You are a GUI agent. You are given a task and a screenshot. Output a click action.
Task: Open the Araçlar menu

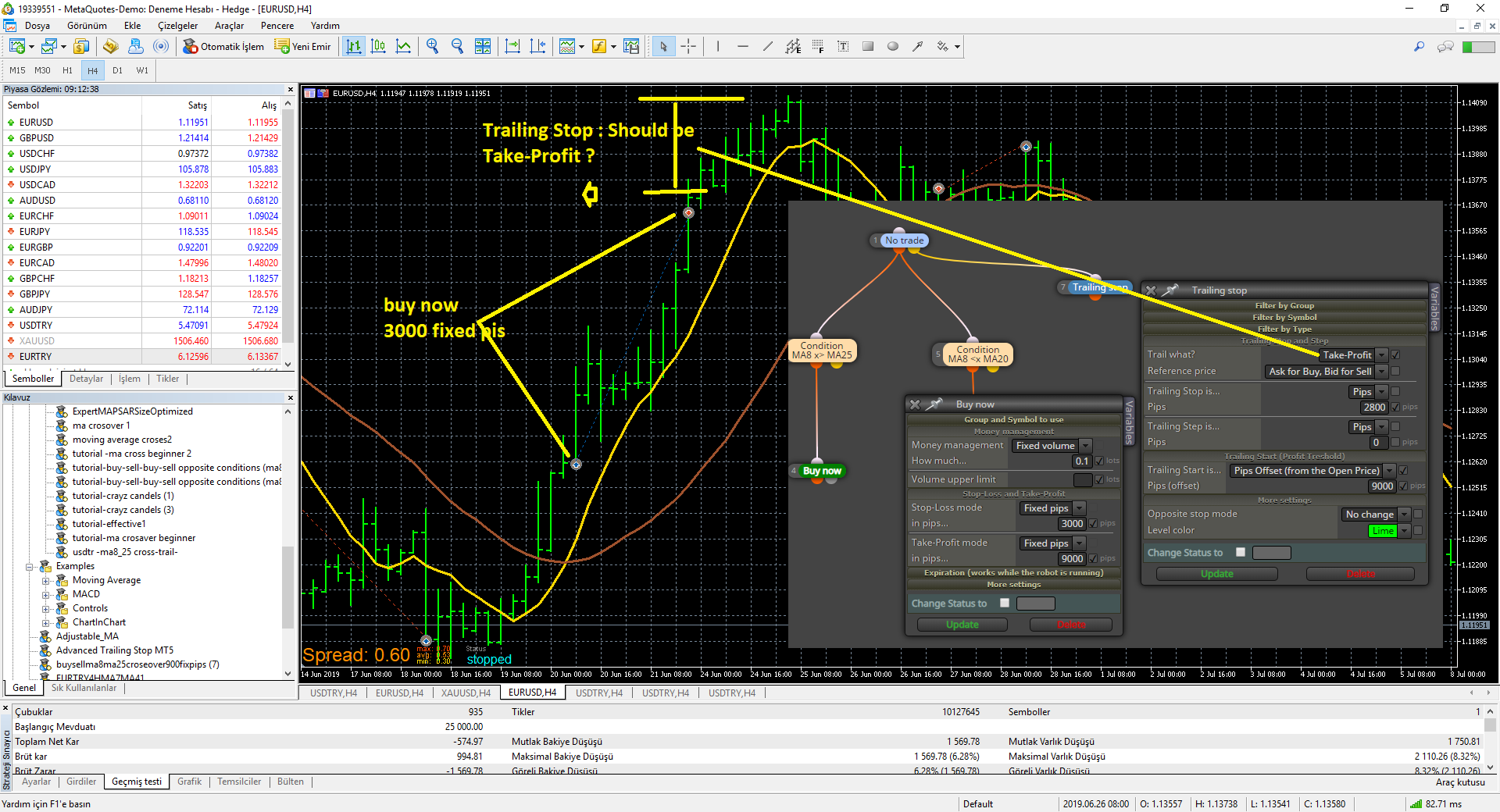pyautogui.click(x=229, y=26)
